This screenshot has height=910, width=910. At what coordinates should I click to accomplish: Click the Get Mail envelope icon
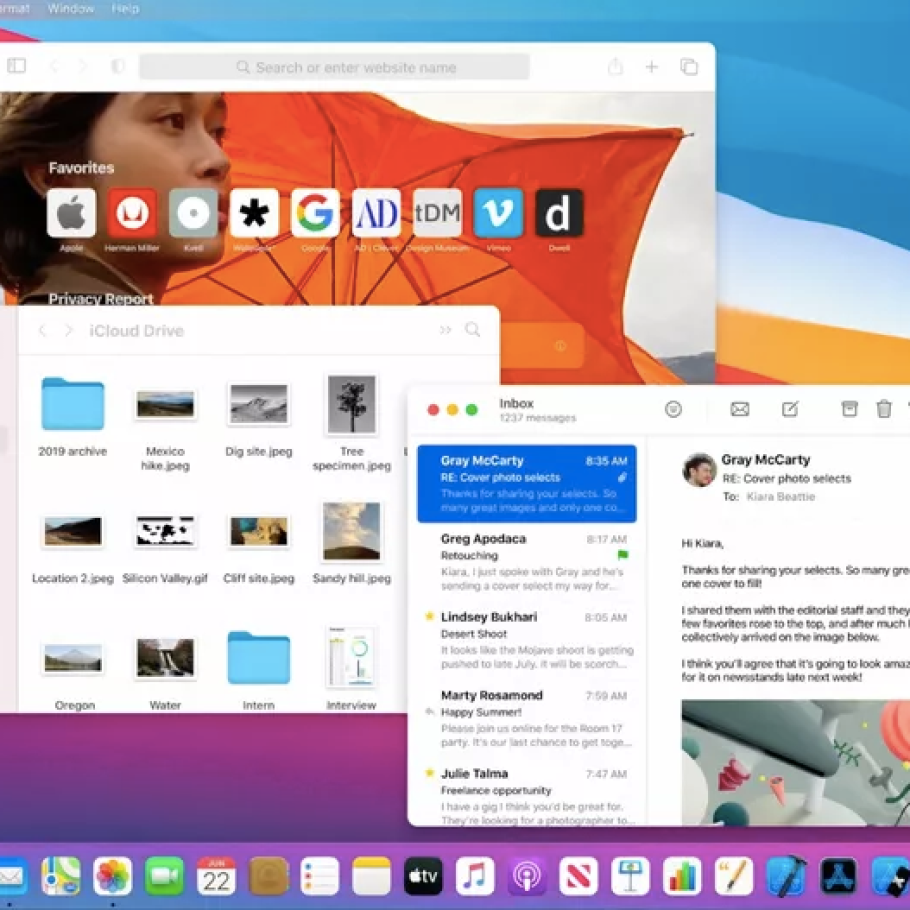(740, 409)
